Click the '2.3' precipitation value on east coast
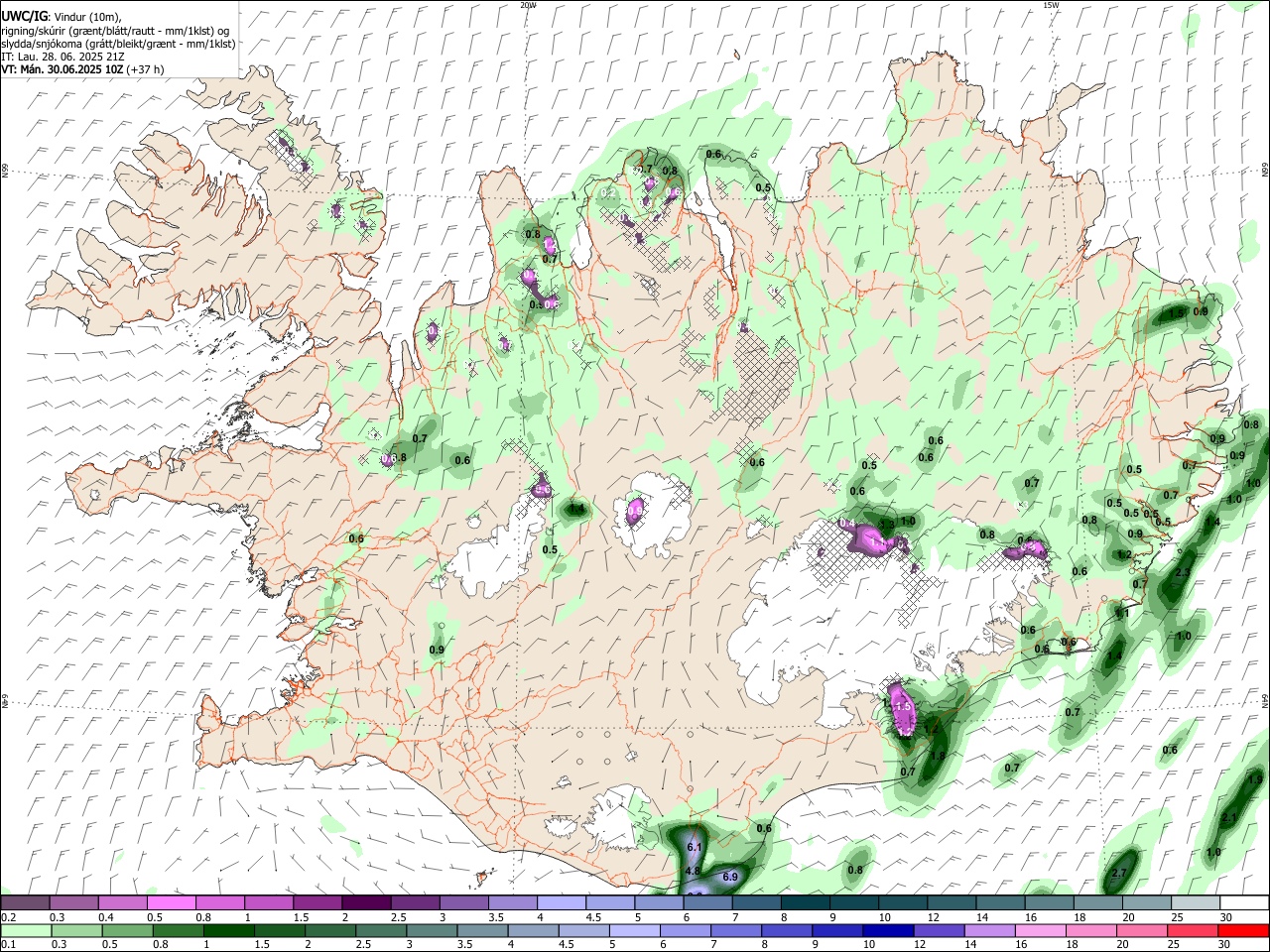 [x=1183, y=573]
